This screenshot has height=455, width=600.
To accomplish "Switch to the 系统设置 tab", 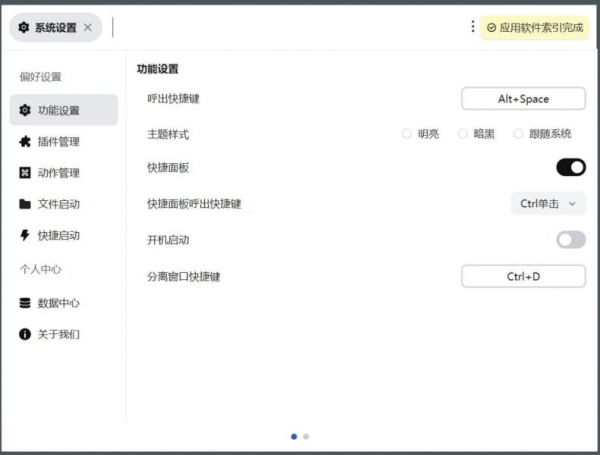I will click(x=52, y=28).
